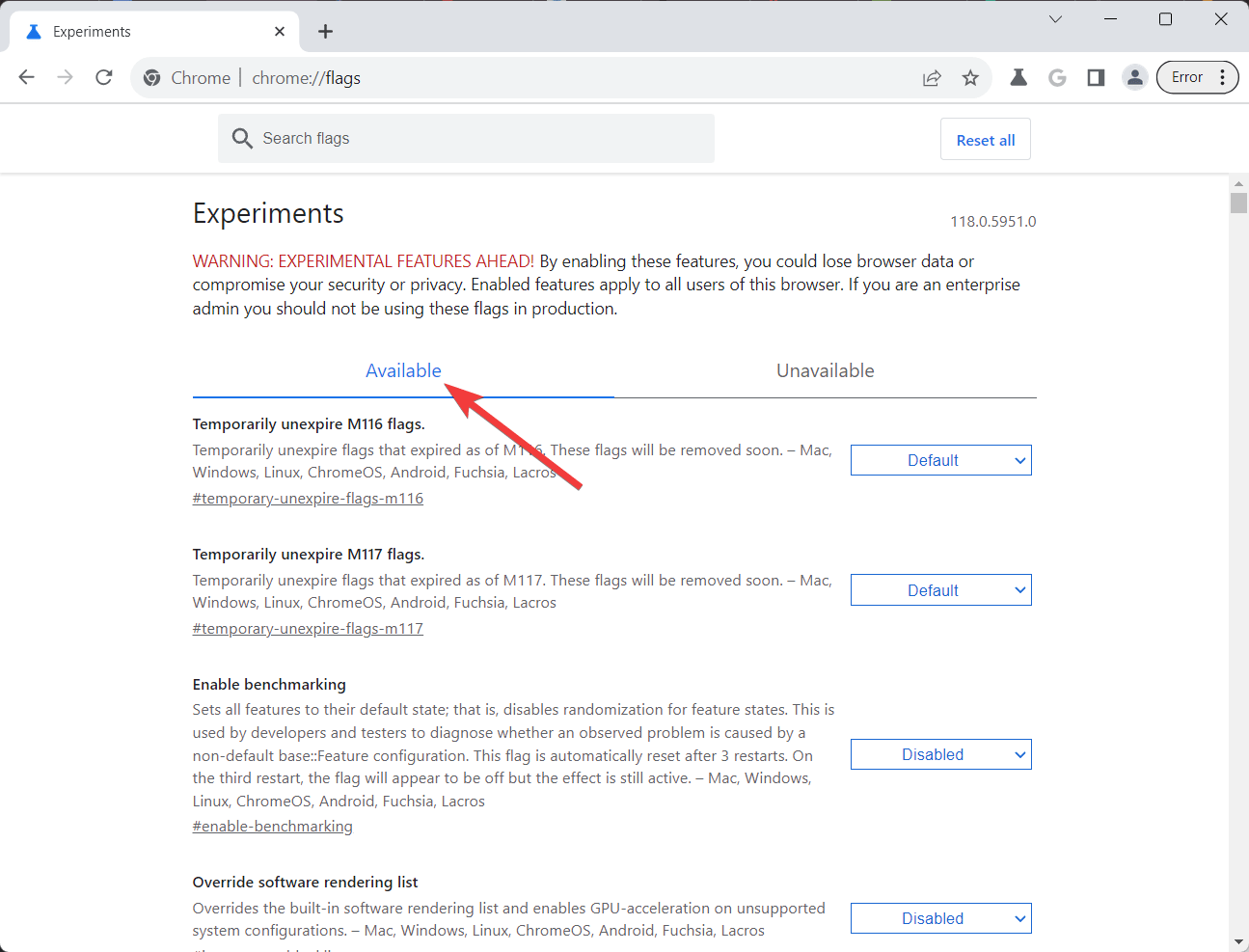Click Temporarily unexpire M116 flags title

pos(309,424)
